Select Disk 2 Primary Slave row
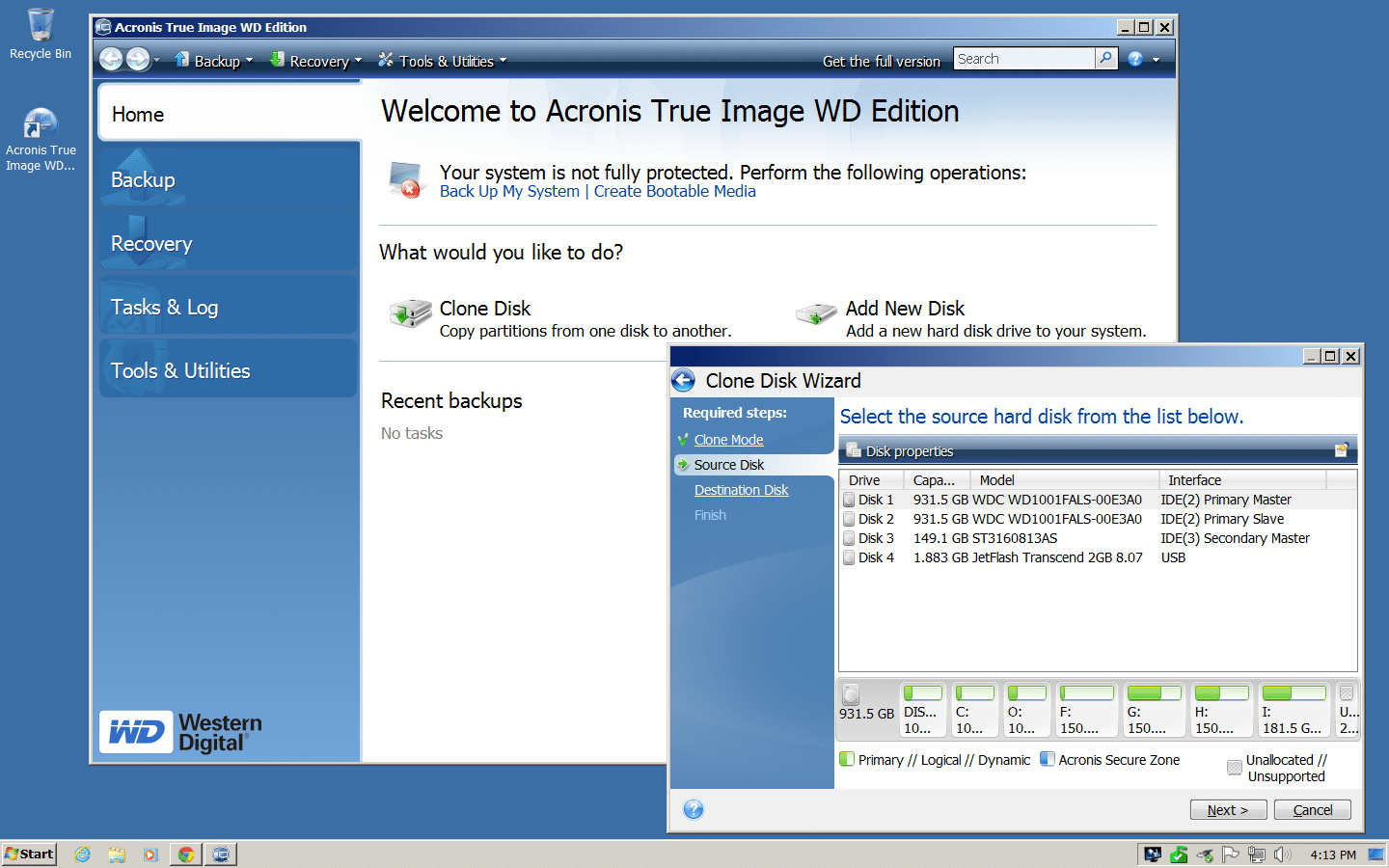This screenshot has width=1389, height=868. pos(1098,519)
